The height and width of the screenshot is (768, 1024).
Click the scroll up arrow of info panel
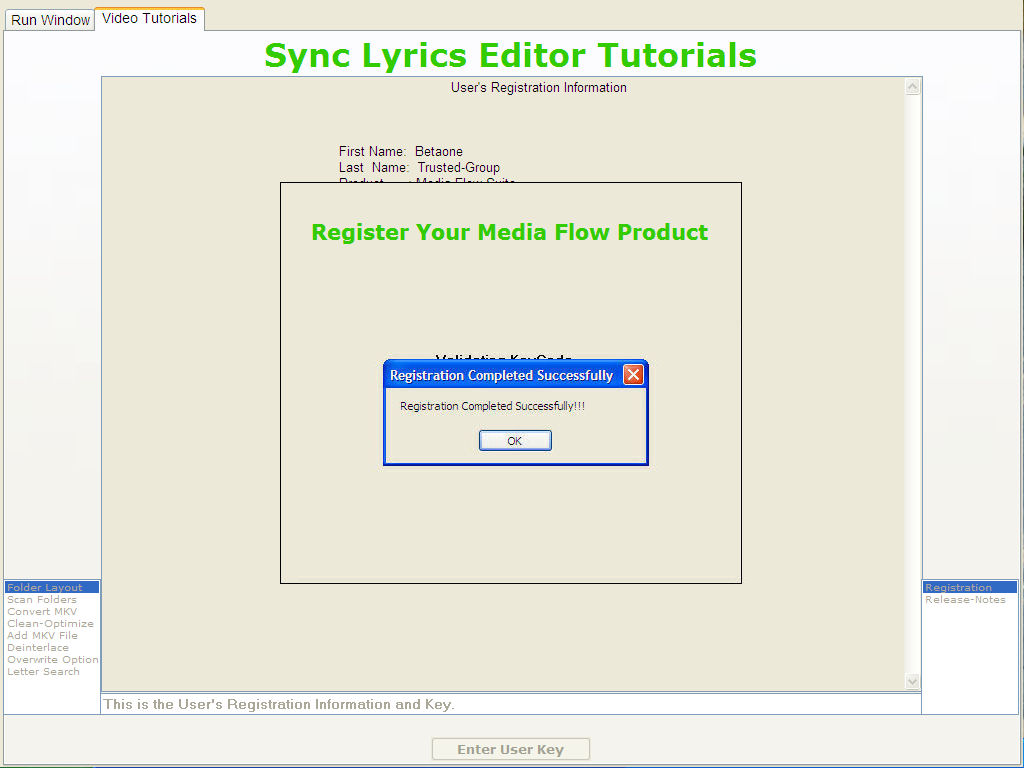click(912, 87)
